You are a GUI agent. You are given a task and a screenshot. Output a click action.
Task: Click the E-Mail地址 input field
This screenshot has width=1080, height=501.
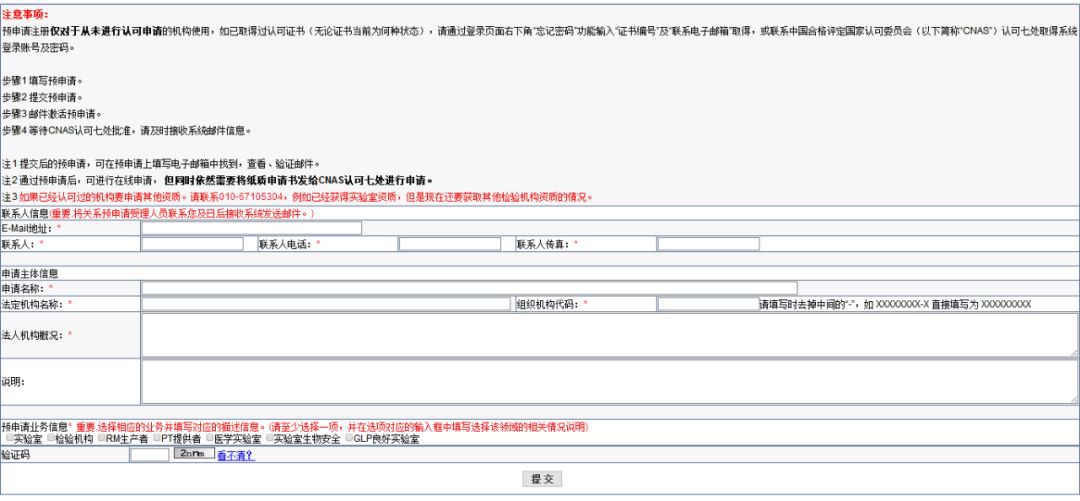(x=251, y=228)
